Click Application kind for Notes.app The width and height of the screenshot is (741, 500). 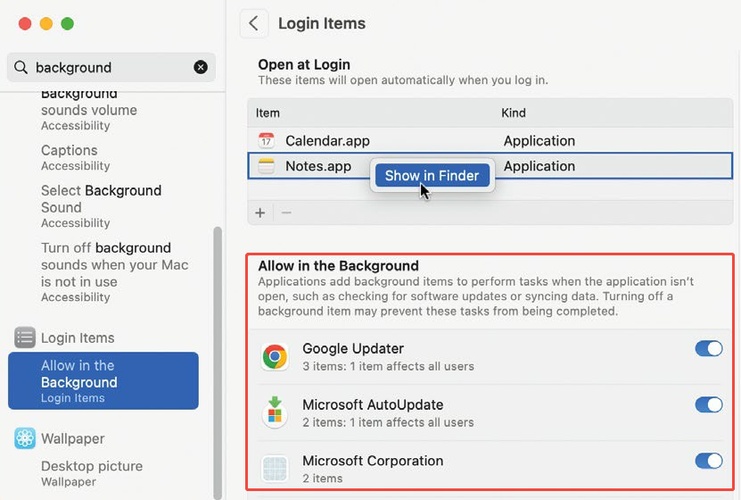coord(539,166)
